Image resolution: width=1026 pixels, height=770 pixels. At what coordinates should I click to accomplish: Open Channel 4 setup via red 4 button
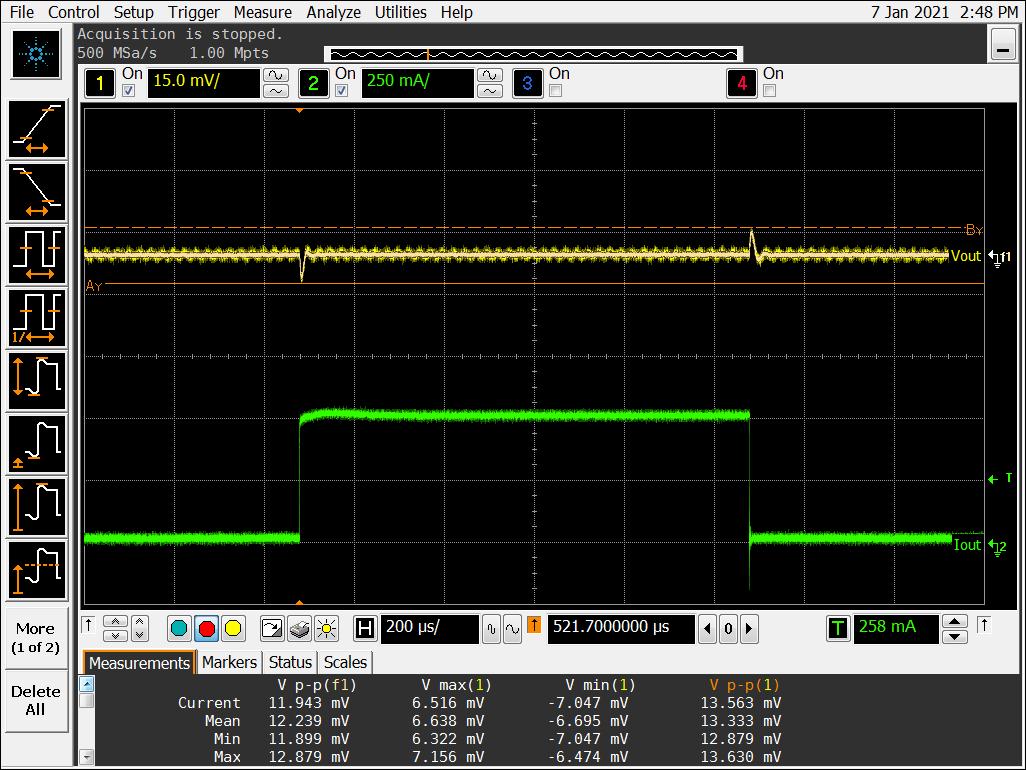[741, 83]
